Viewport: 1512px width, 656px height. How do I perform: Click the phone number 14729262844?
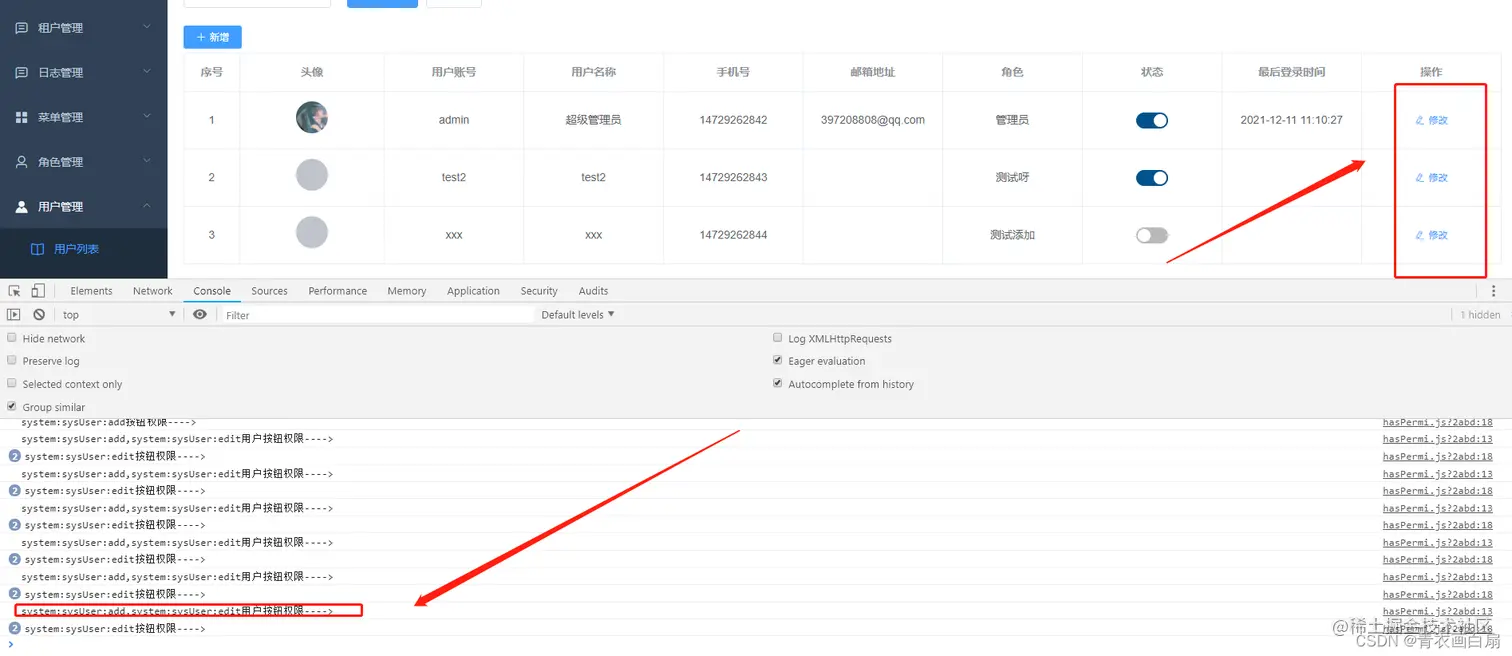(733, 235)
